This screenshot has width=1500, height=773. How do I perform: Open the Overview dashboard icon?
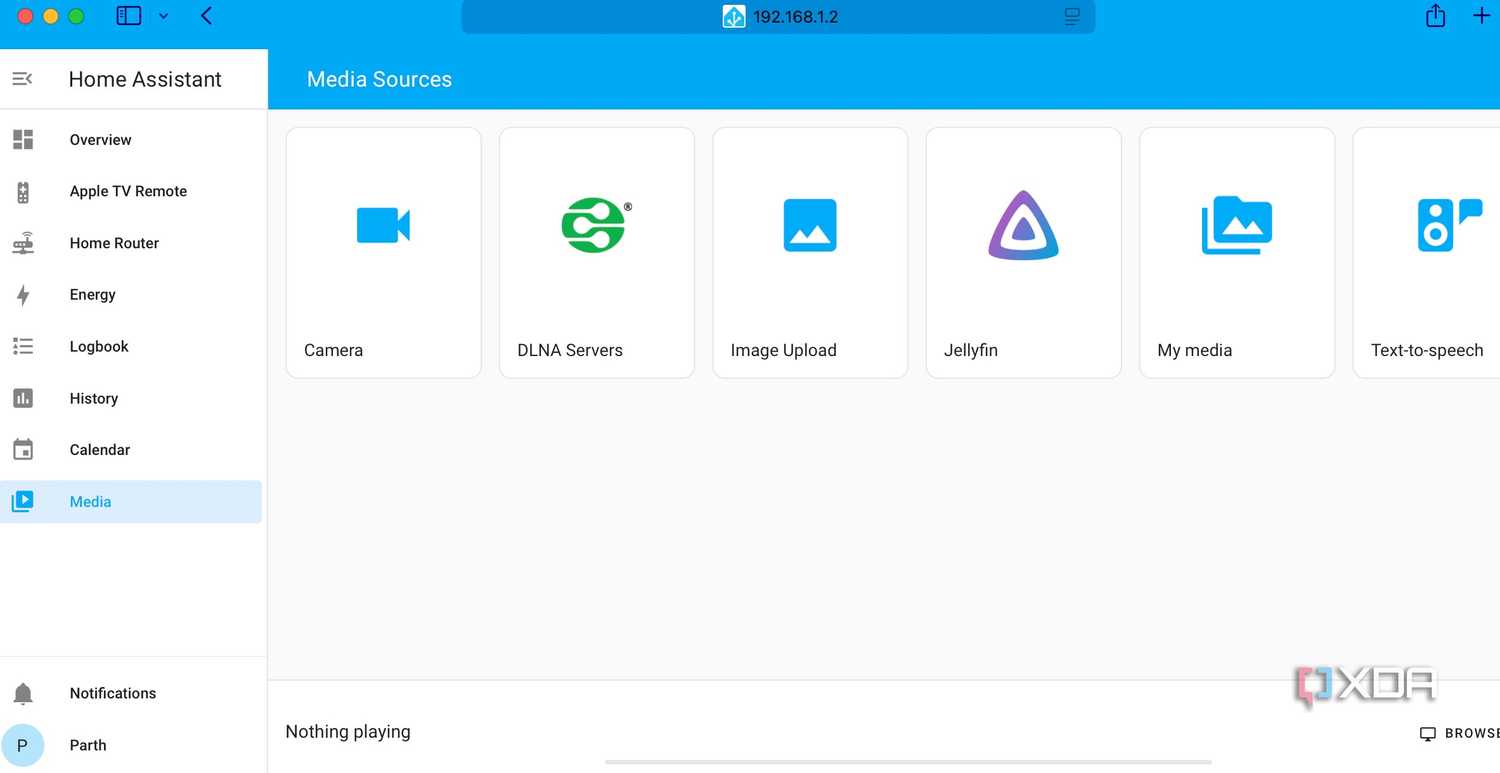23,139
